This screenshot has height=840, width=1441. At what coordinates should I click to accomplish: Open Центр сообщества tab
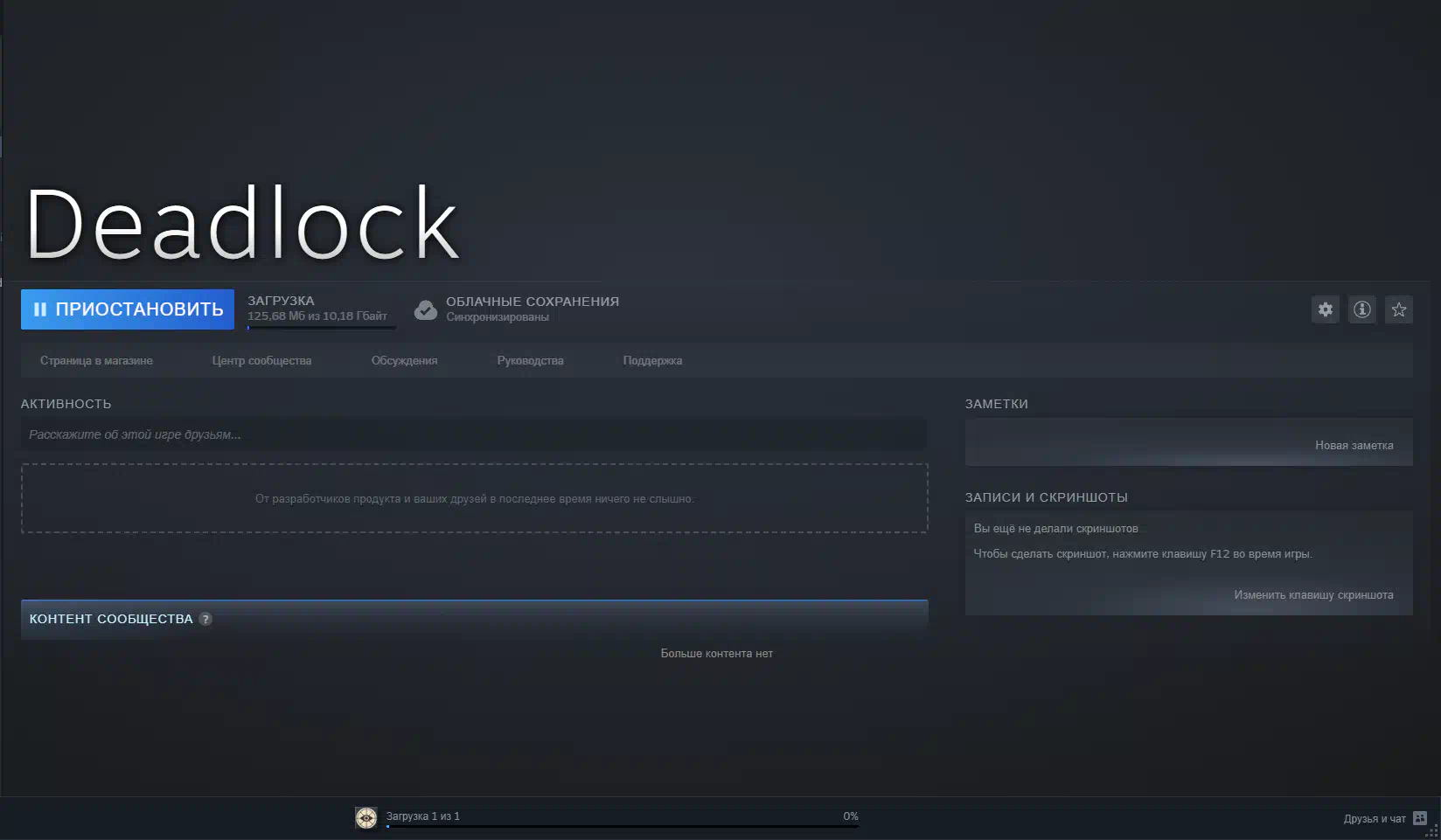(x=261, y=360)
